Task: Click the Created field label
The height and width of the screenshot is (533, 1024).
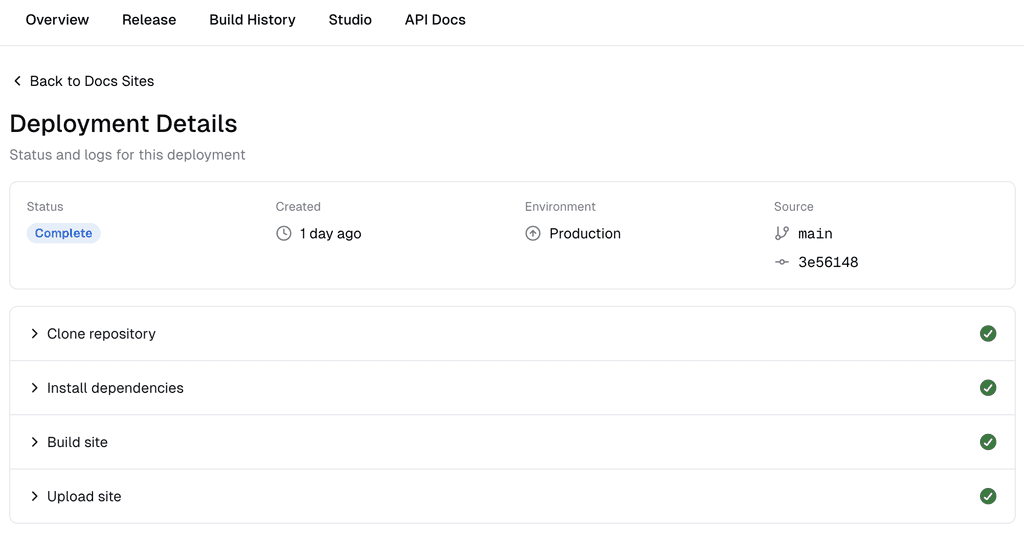Action: (x=298, y=206)
